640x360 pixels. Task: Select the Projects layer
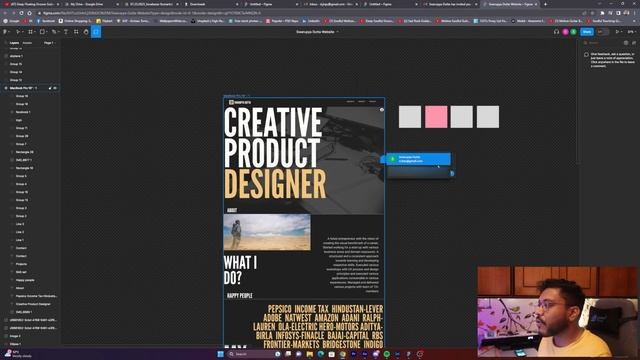tap(21, 264)
